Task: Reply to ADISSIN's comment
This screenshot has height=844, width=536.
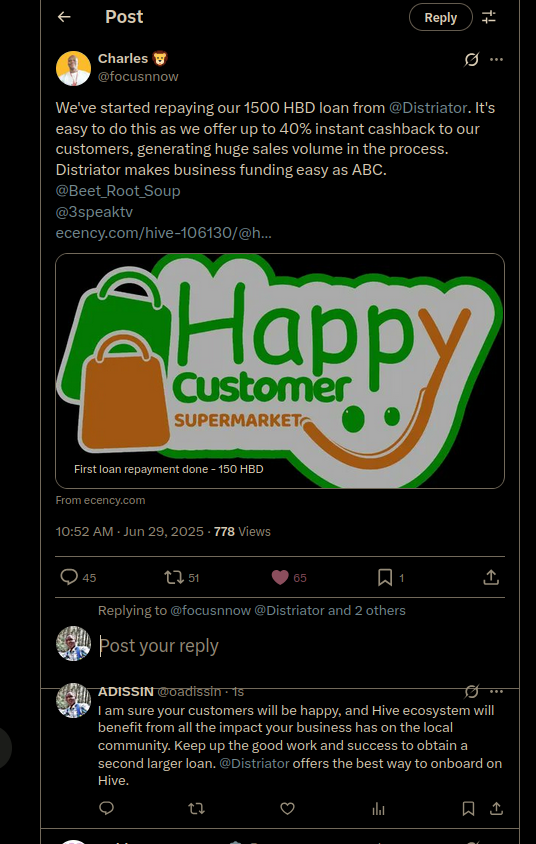Action: [x=107, y=808]
